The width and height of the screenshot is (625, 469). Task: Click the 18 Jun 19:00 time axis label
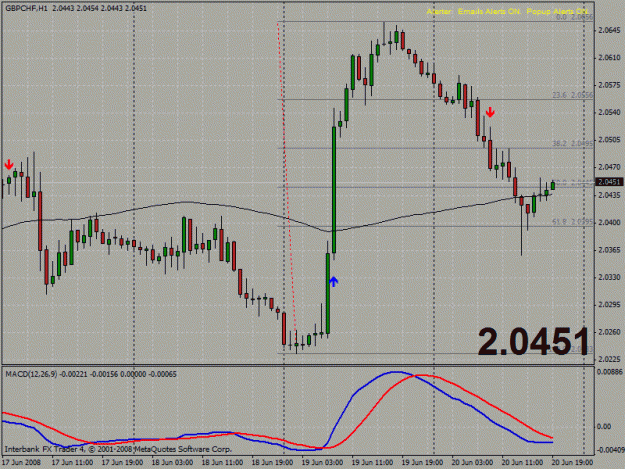[x=272, y=463]
